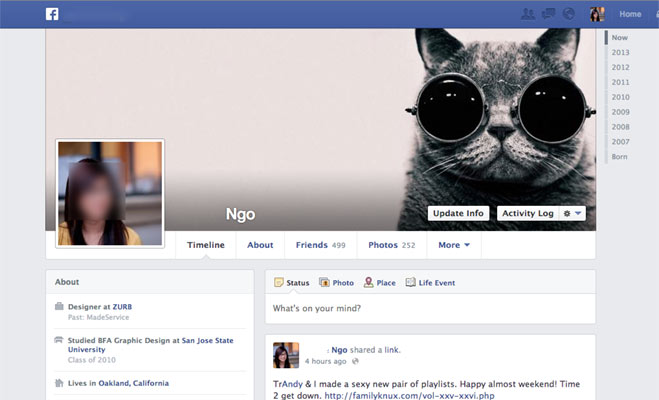Jump to 2008 on timeline

tap(620, 126)
